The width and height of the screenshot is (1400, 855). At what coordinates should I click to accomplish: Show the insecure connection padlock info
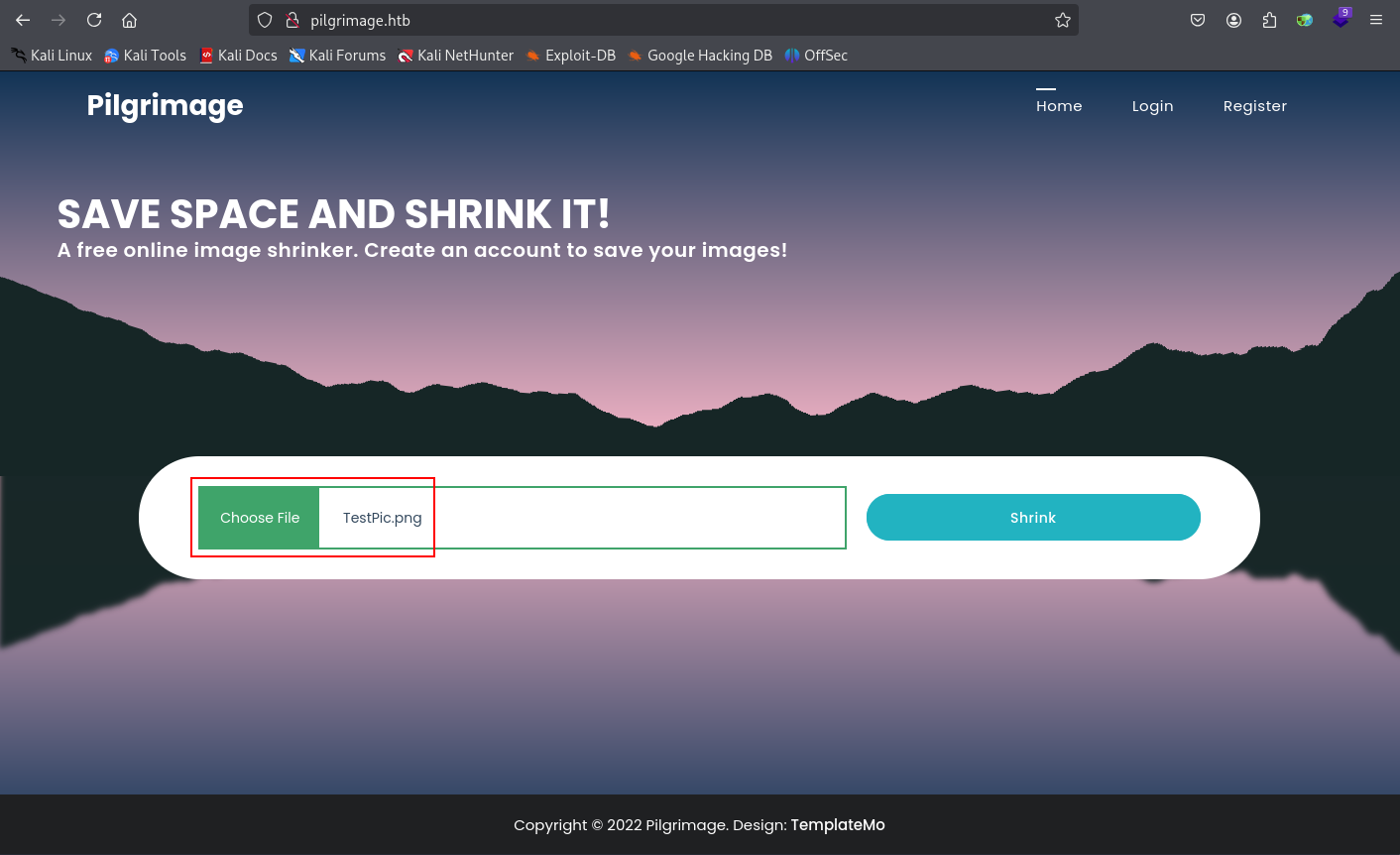click(x=292, y=20)
